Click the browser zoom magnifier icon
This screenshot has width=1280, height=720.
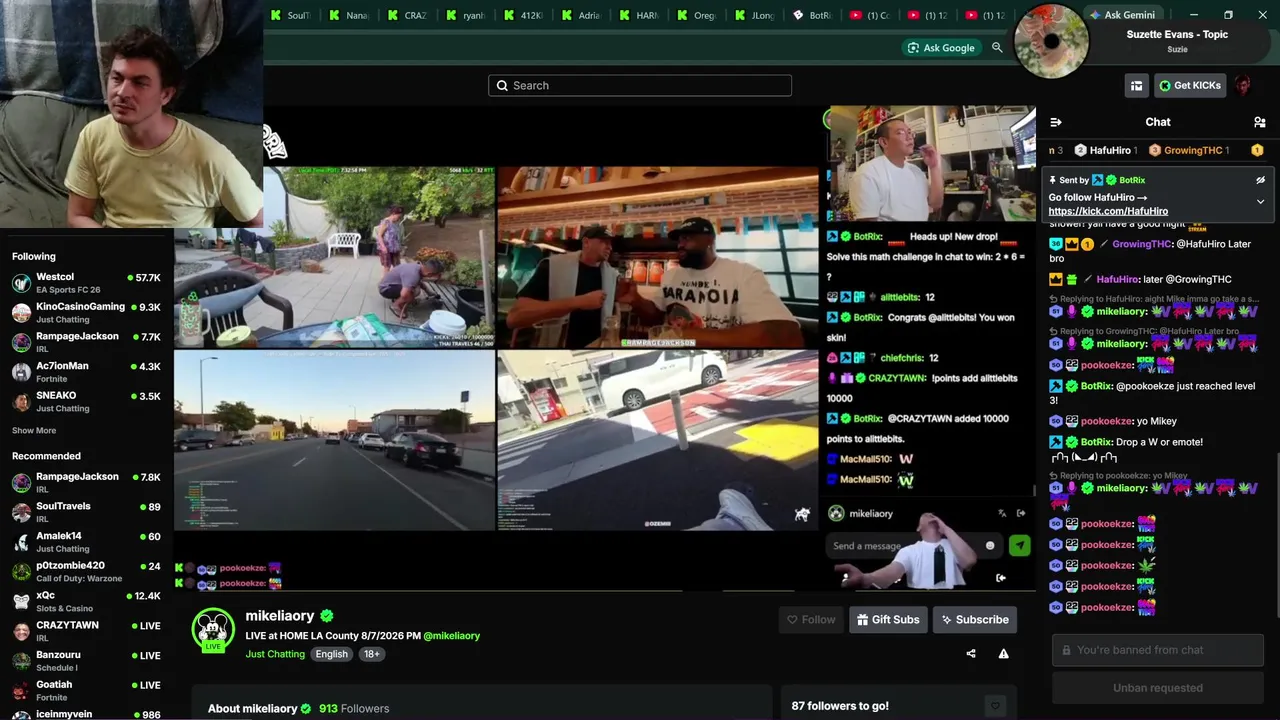997,48
